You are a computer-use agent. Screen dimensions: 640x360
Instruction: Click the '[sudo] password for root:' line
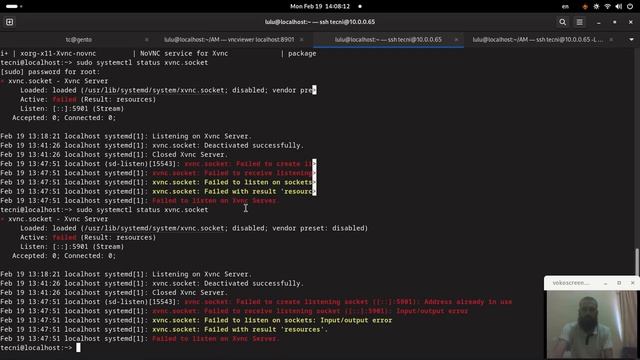(50, 72)
